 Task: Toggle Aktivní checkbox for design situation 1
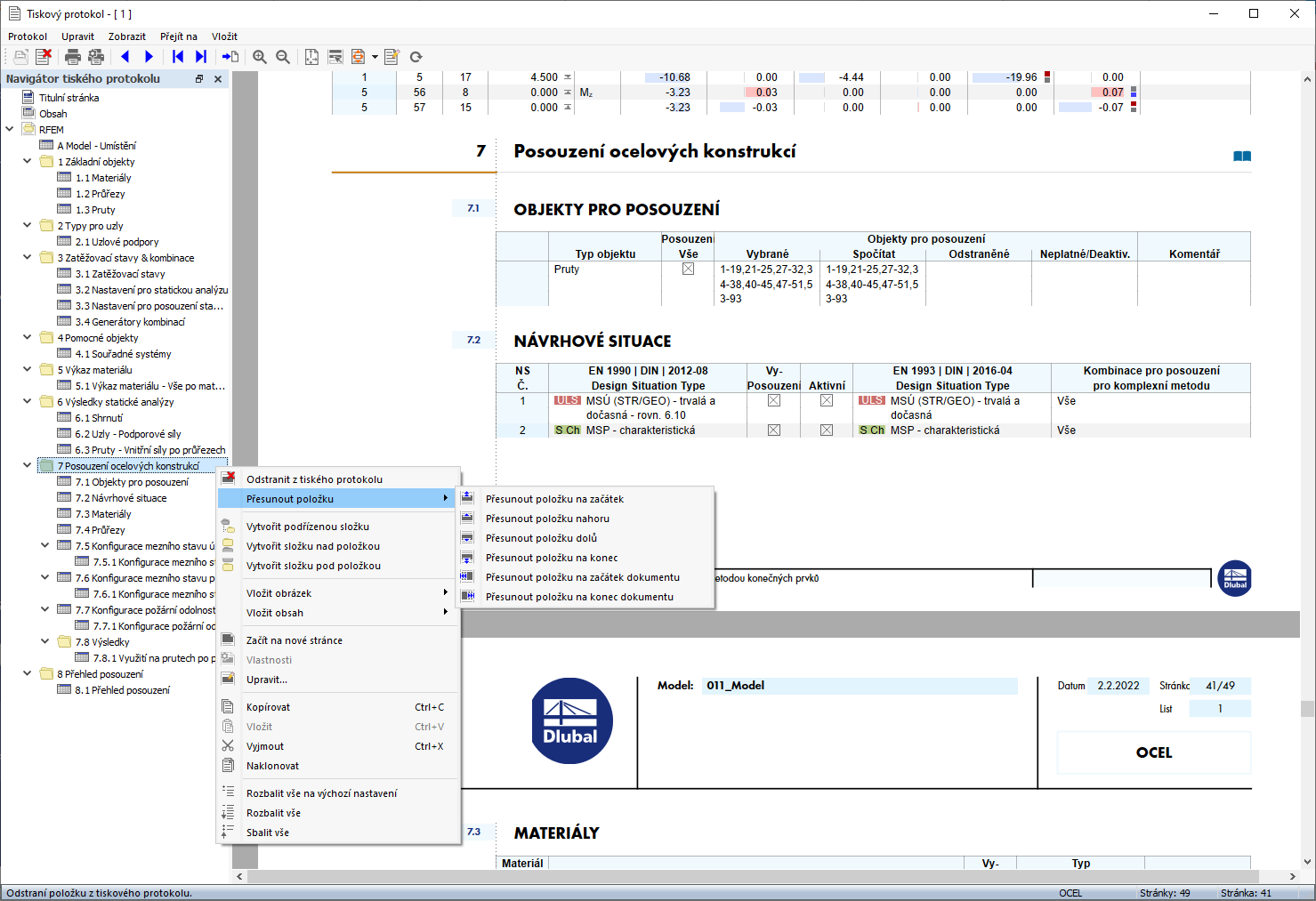(x=827, y=401)
